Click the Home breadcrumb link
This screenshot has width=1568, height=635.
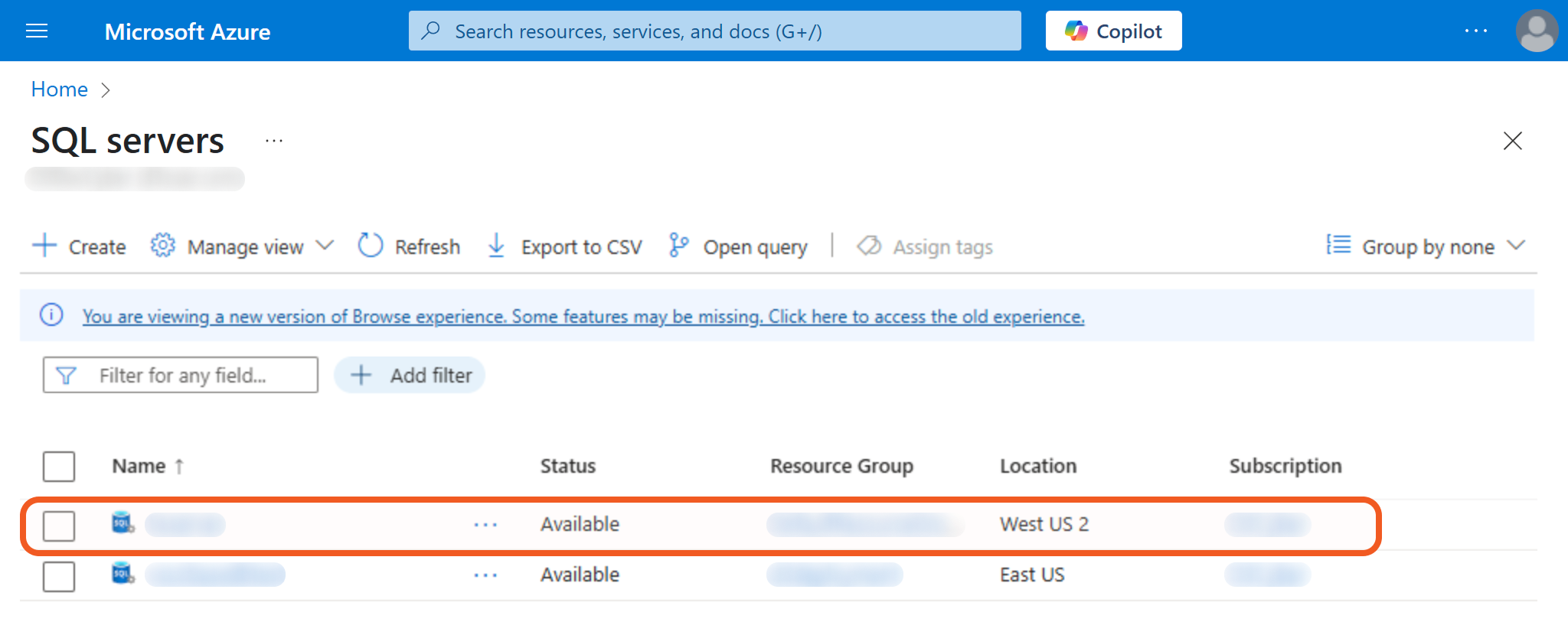[x=59, y=90]
